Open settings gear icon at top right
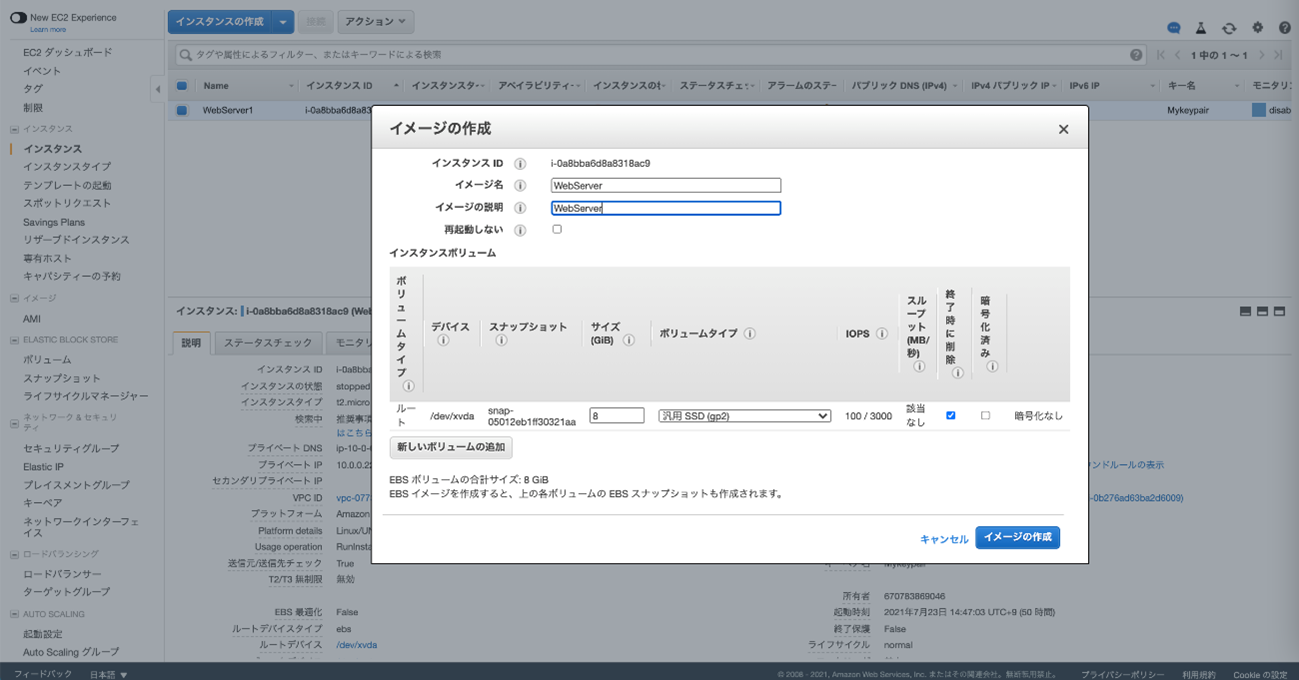Image resolution: width=1299 pixels, height=680 pixels. (1257, 28)
